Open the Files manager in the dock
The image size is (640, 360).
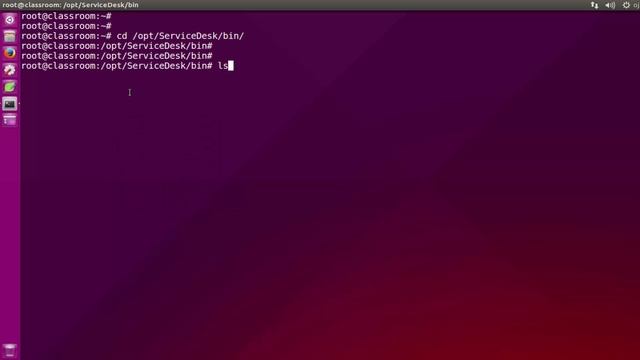pyautogui.click(x=9, y=36)
